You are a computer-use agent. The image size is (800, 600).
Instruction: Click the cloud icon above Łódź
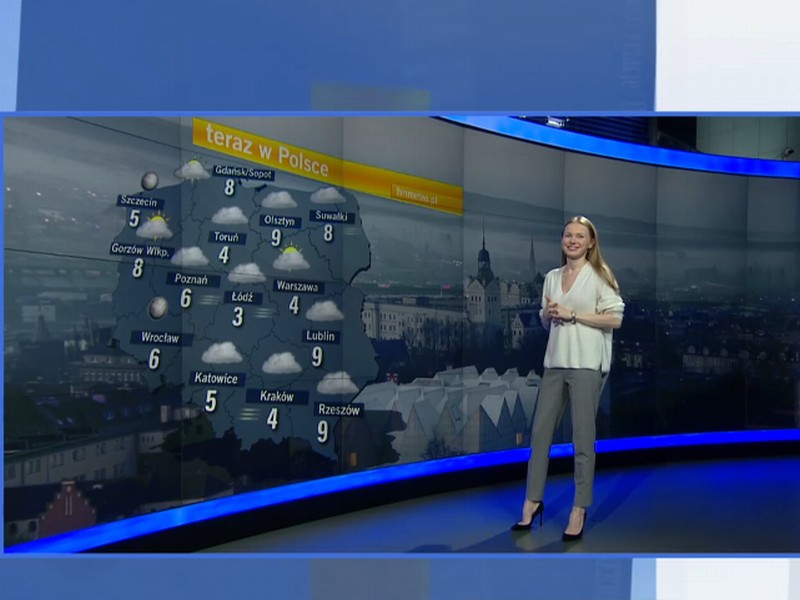[x=247, y=273]
